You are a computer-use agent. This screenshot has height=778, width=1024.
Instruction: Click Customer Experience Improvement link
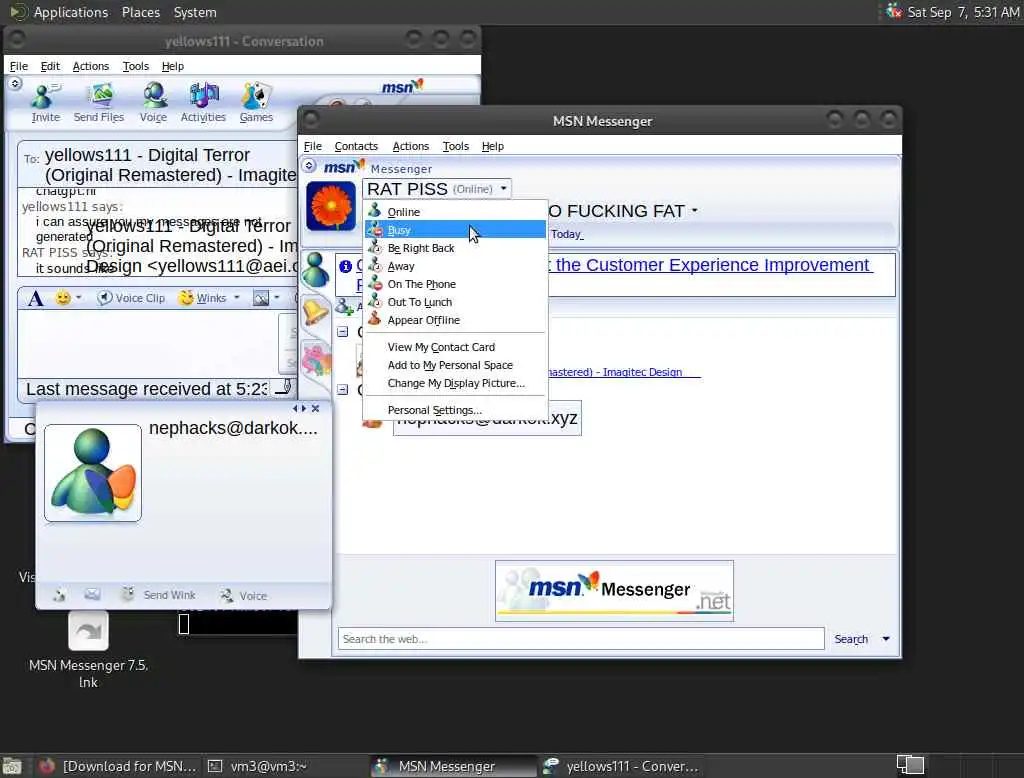[712, 265]
